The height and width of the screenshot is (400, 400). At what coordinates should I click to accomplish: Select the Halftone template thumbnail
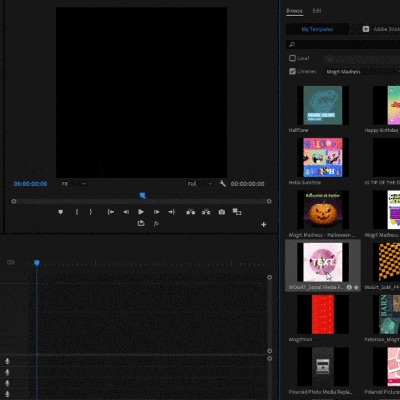point(323,105)
